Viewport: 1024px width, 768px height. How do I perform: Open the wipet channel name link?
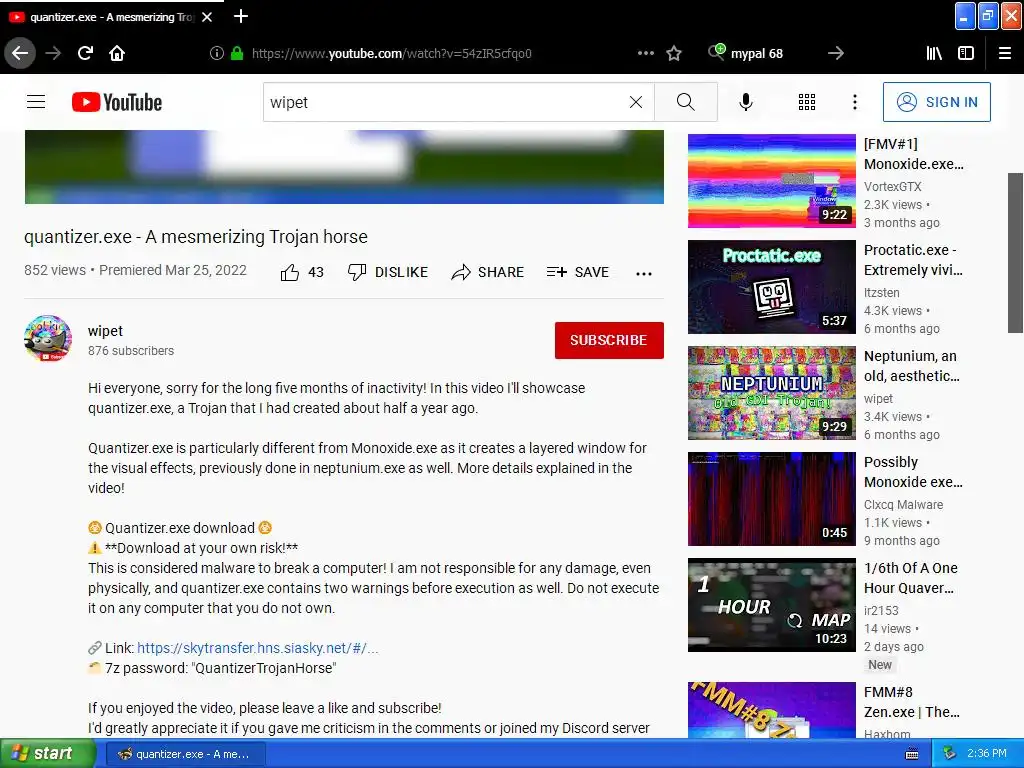click(x=105, y=331)
